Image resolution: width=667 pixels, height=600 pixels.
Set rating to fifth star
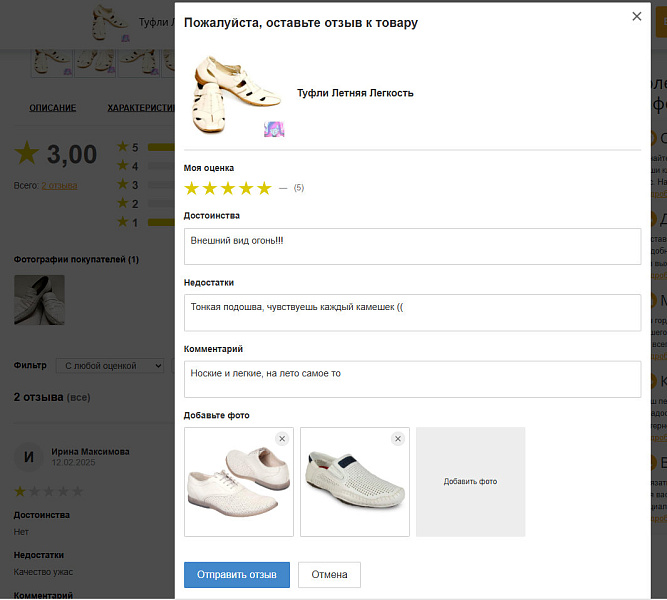pos(264,188)
